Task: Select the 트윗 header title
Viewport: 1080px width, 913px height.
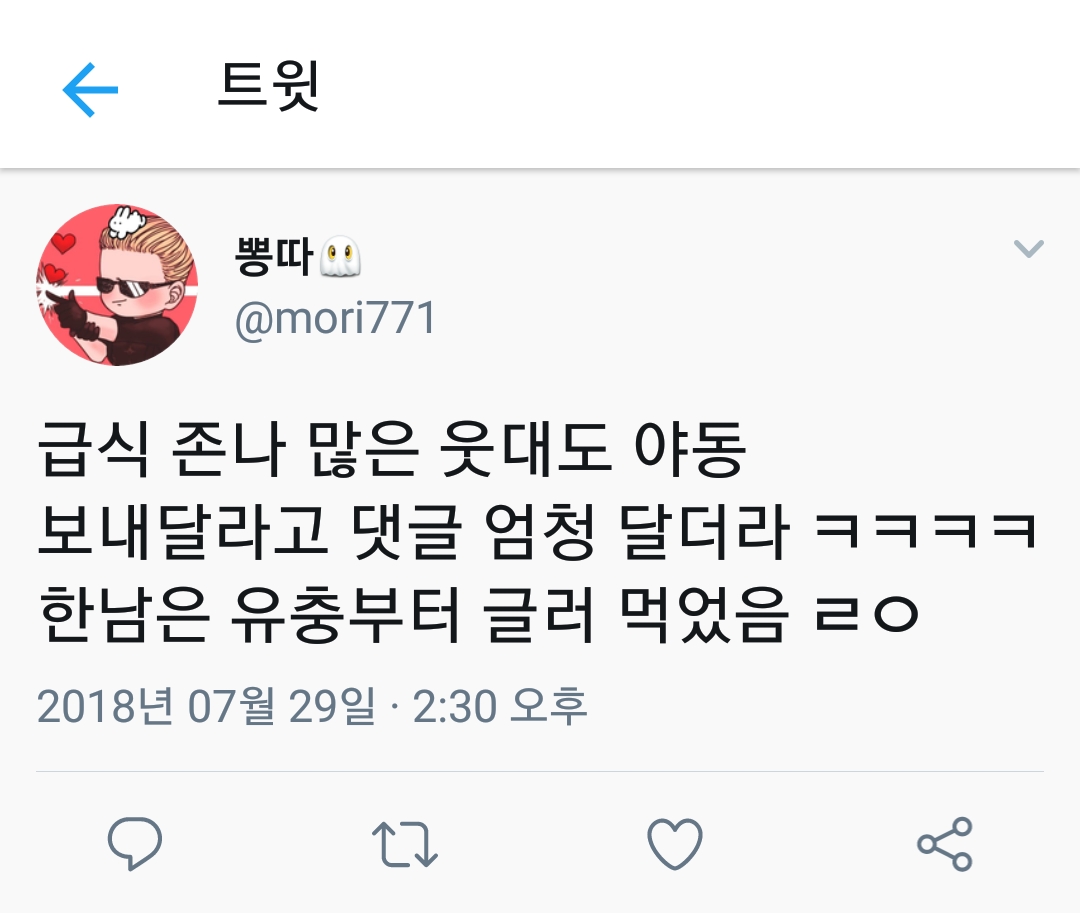Action: click(269, 85)
